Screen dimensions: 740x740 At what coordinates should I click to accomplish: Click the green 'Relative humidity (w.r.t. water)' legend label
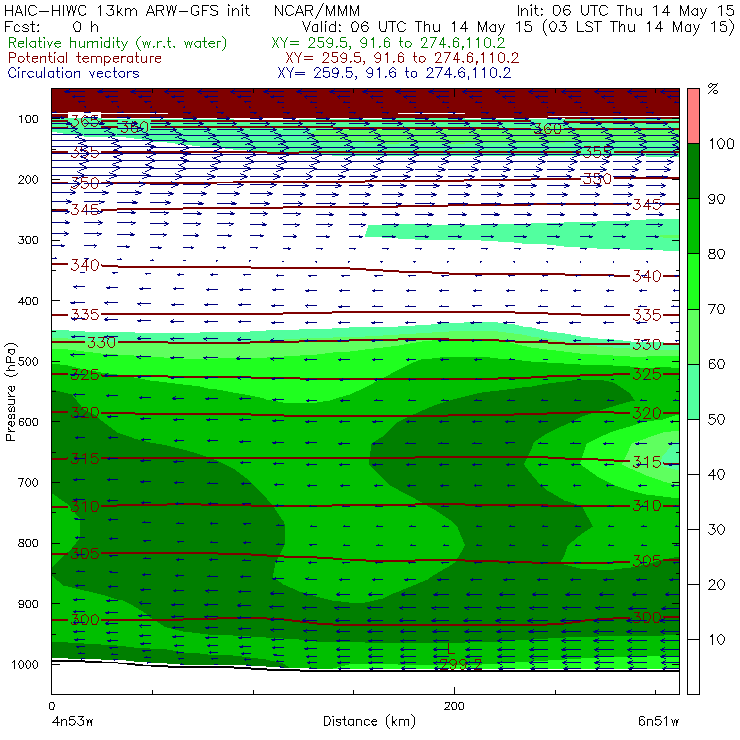[118, 43]
